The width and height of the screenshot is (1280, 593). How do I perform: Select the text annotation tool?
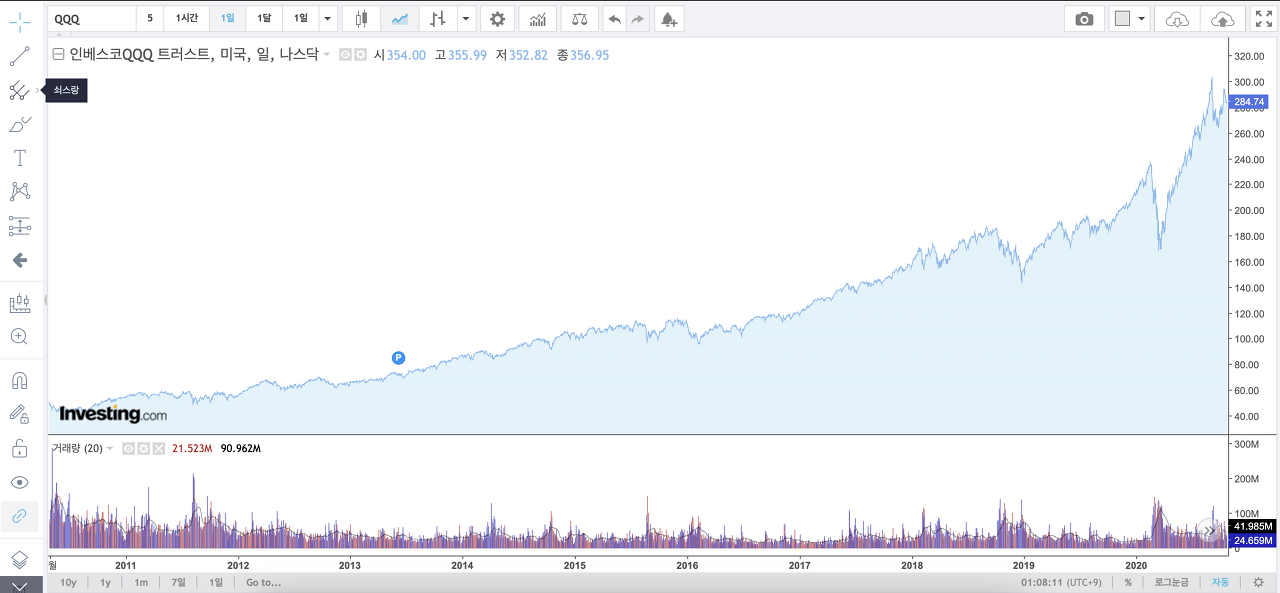point(19,158)
